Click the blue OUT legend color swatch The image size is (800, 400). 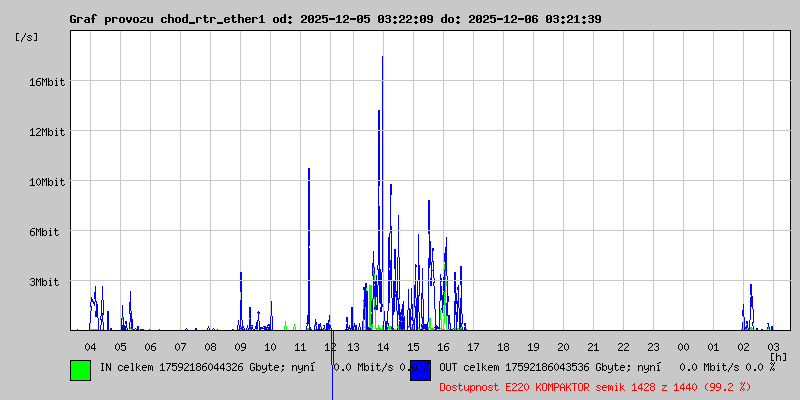click(x=420, y=369)
